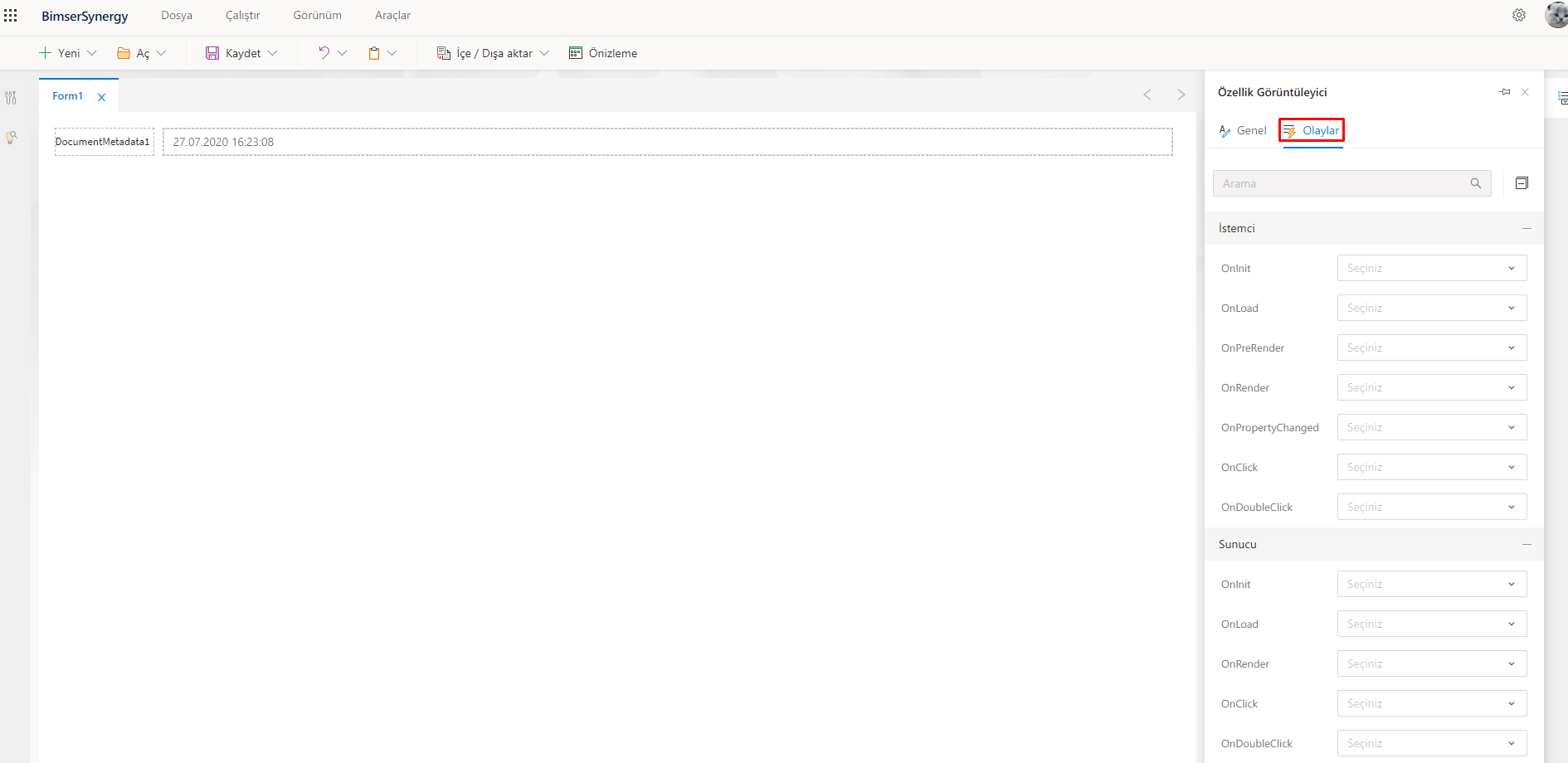Expand the Aç dropdown arrow
1568x763 pixels.
pos(161,53)
